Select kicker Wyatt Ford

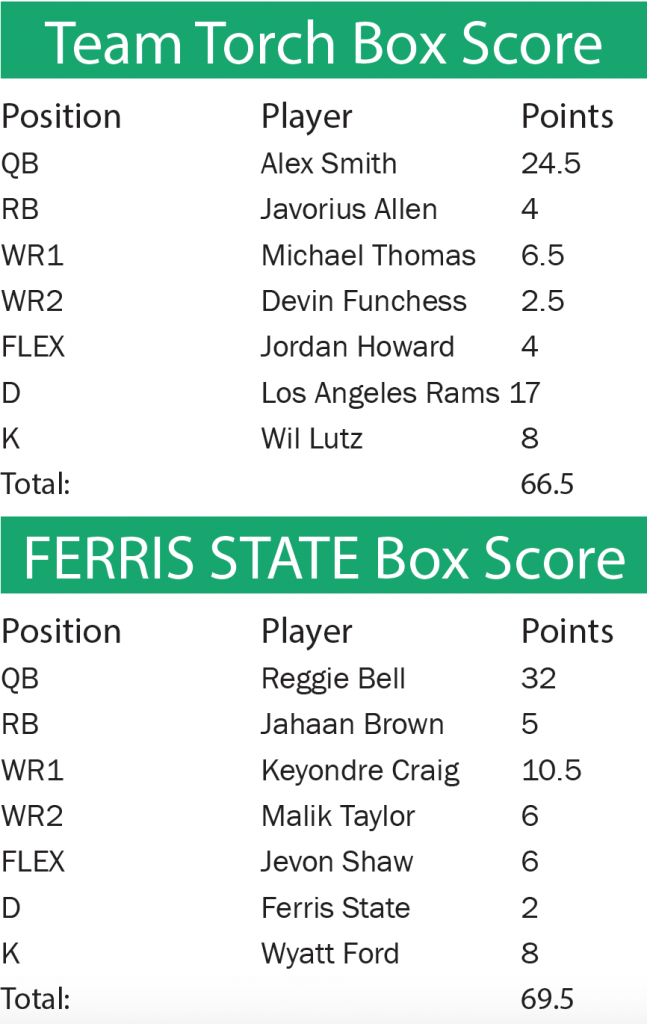click(x=330, y=954)
